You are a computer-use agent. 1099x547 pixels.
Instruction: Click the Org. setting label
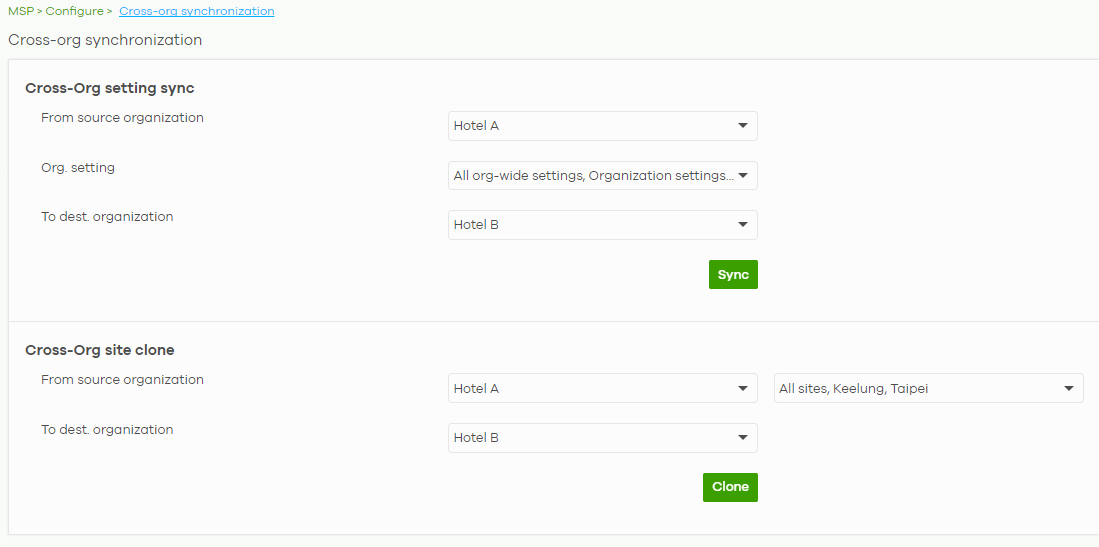click(x=78, y=168)
